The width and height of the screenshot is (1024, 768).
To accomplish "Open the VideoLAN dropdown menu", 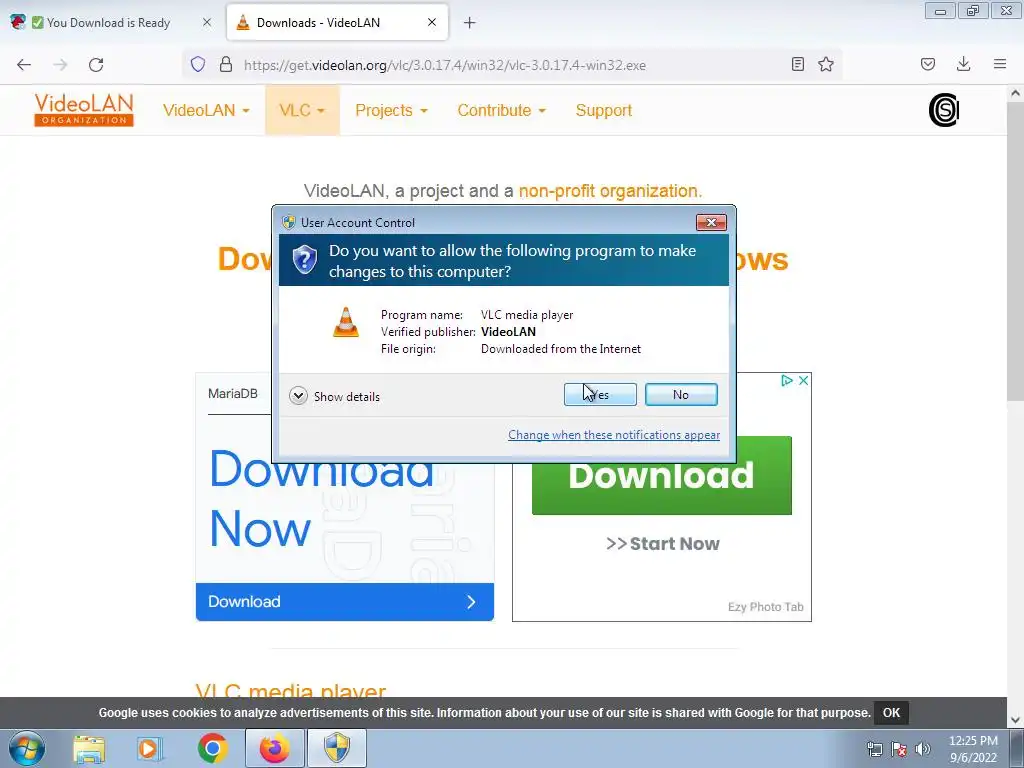I will pyautogui.click(x=206, y=110).
